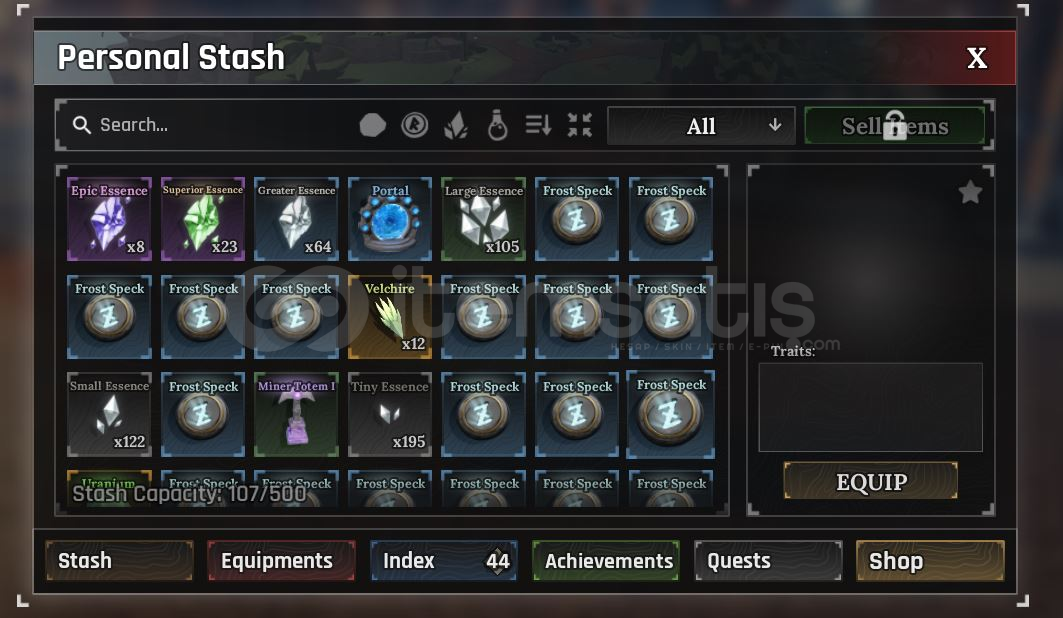Close the Personal Stash window
Screen dimensions: 1063x618
(977, 58)
